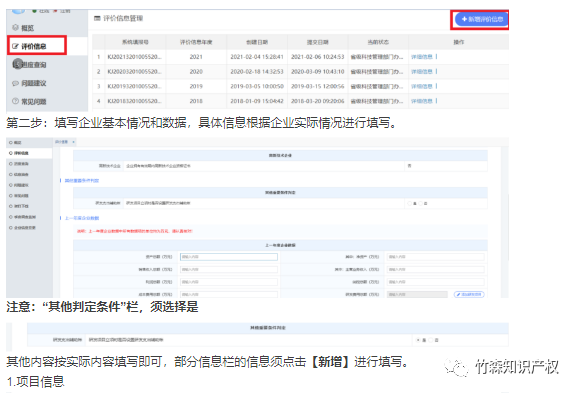Image resolution: width=577 pixels, height=393 pixels.
Task: Click the blue 上一年度企业数据 section heading
Action: (82, 218)
